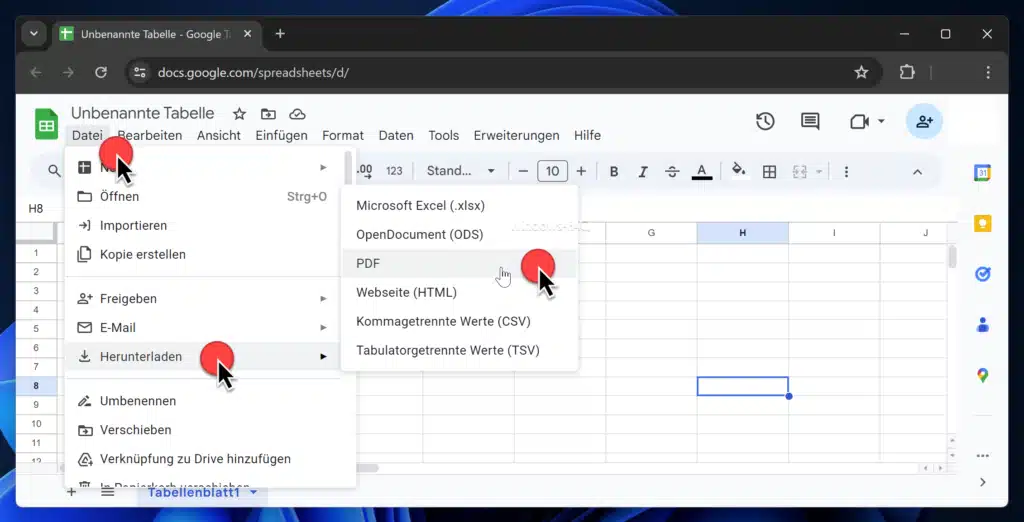Viewport: 1024px width, 522px height.
Task: Open Google Tasks side panel
Action: (982, 274)
